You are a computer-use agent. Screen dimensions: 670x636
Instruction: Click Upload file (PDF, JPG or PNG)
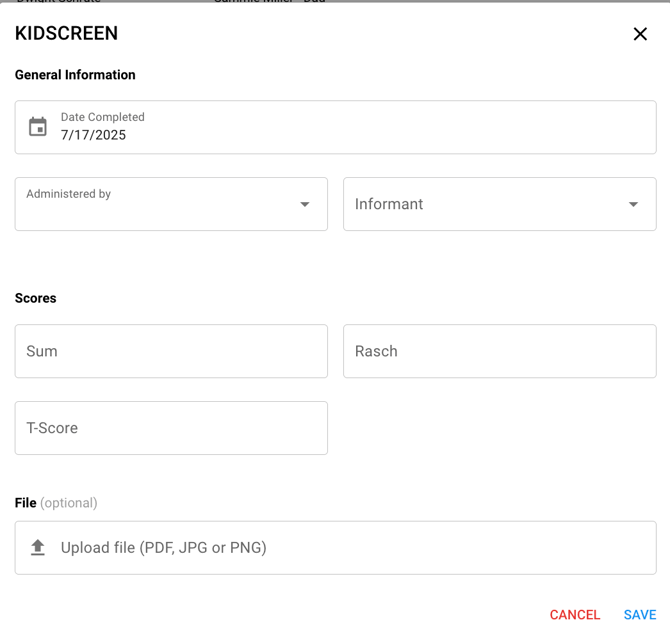coord(164,548)
